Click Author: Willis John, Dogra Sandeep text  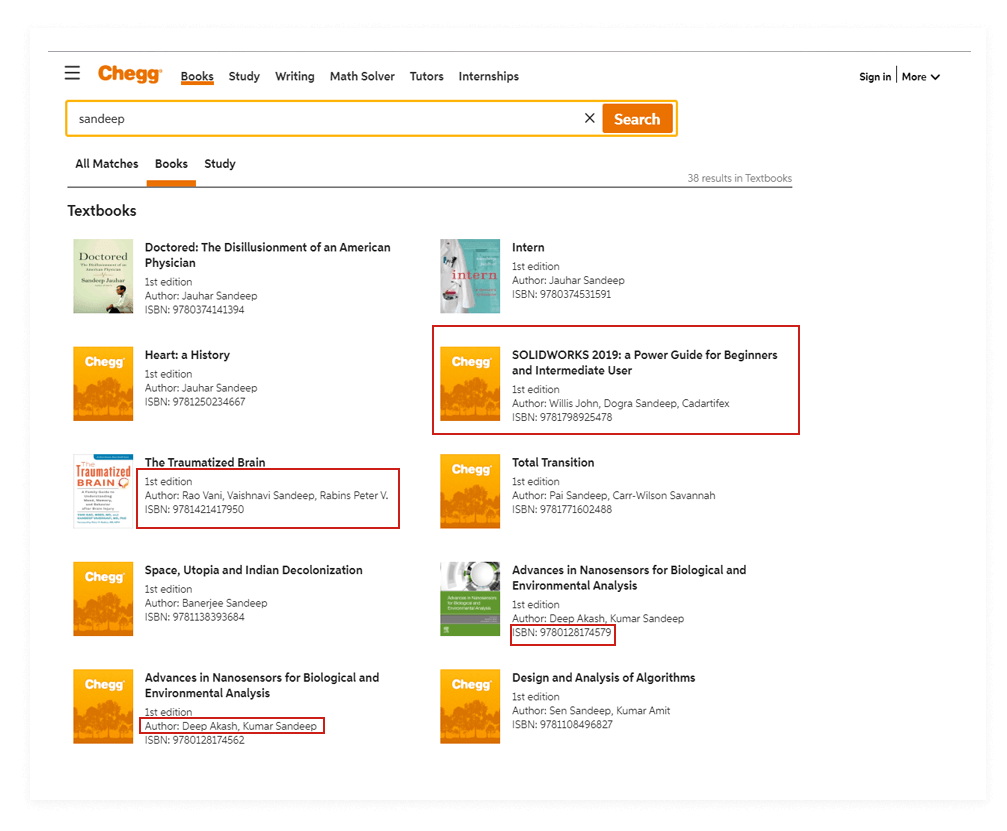click(x=620, y=403)
